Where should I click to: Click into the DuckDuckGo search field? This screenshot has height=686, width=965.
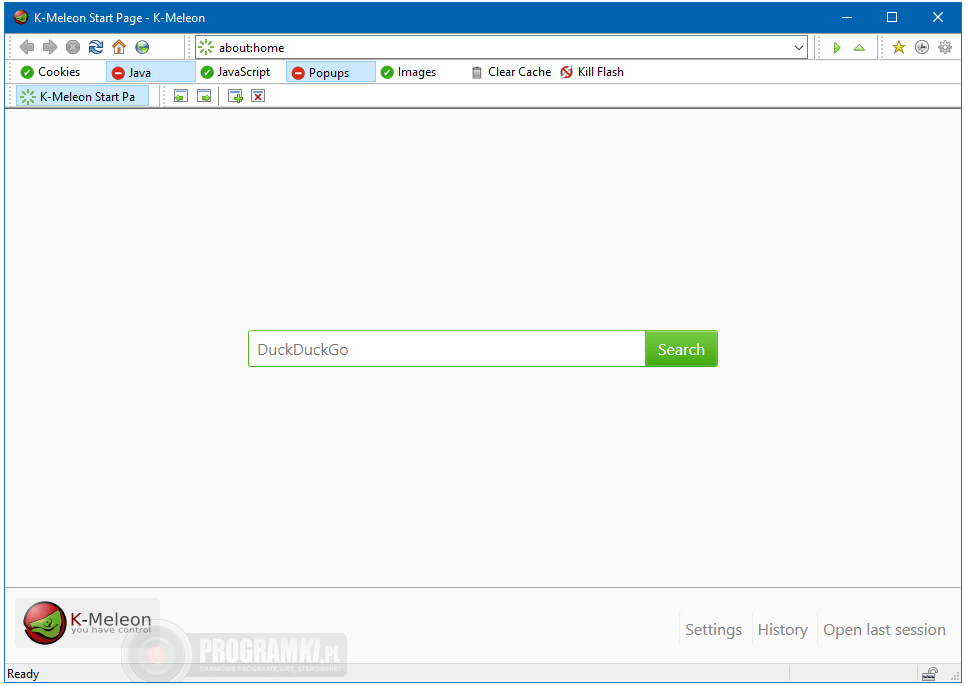[x=447, y=349]
